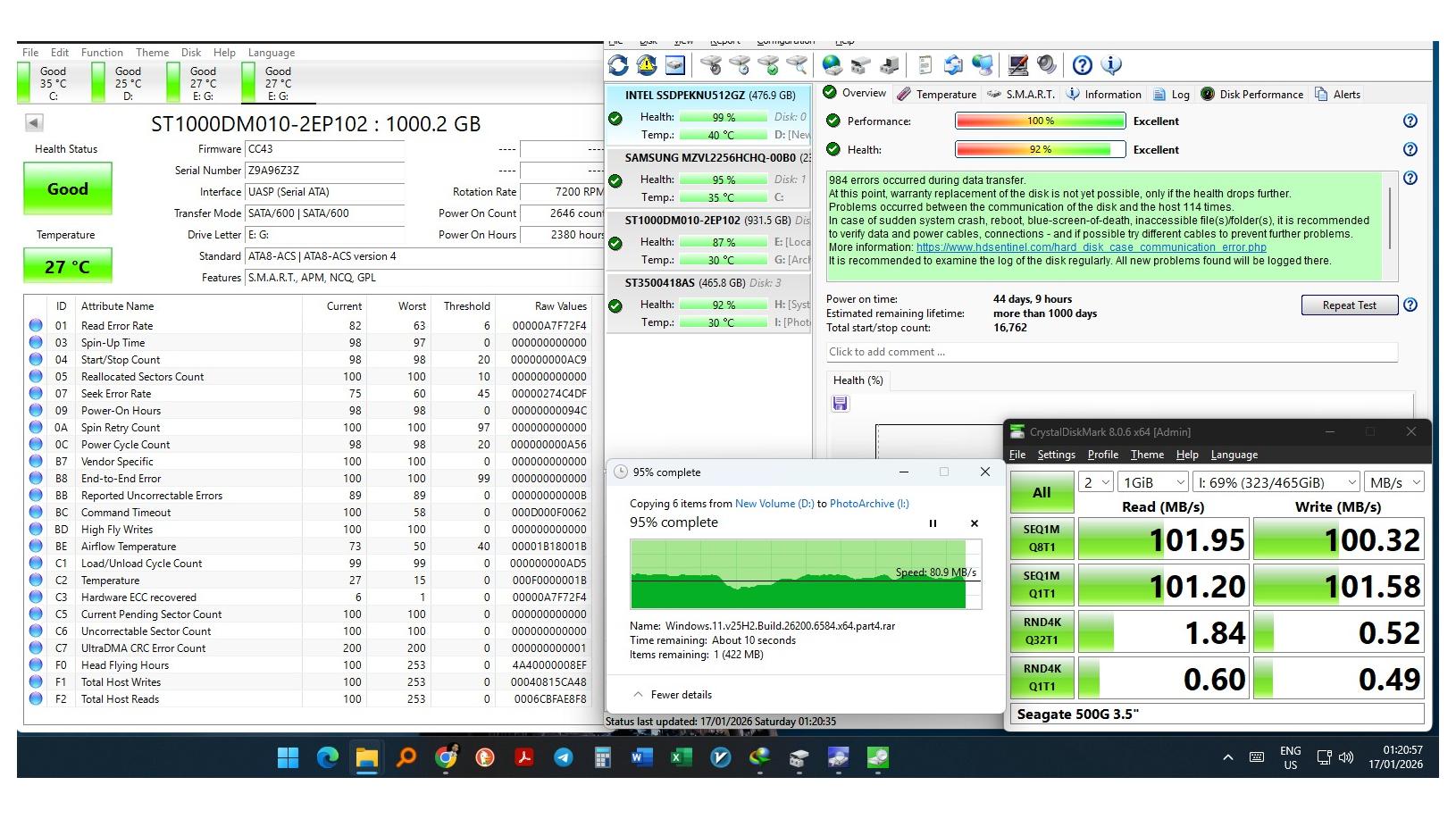Open Telegram from the taskbar

point(563,758)
